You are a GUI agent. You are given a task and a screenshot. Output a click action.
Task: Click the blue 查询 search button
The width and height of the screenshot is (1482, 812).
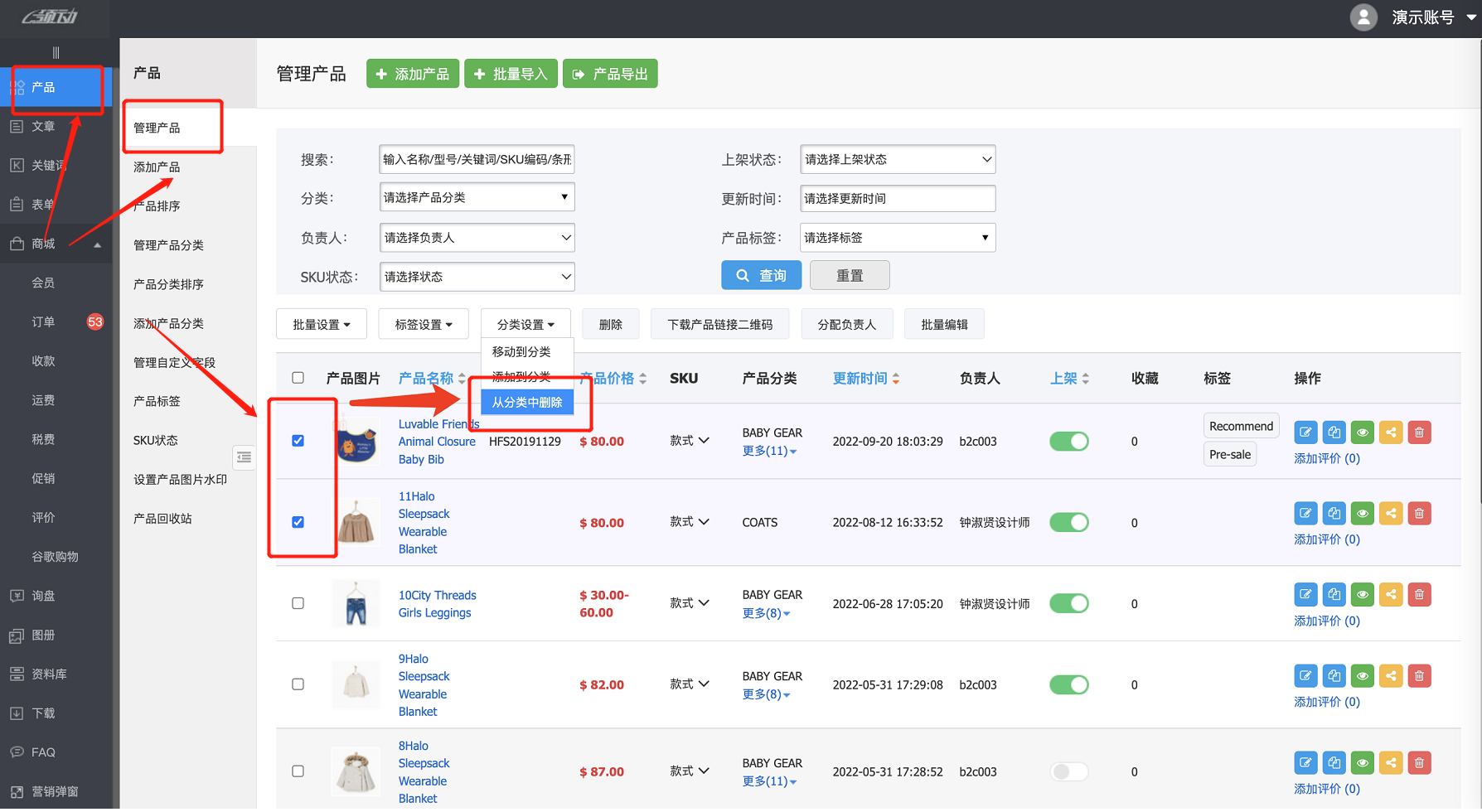pos(761,275)
